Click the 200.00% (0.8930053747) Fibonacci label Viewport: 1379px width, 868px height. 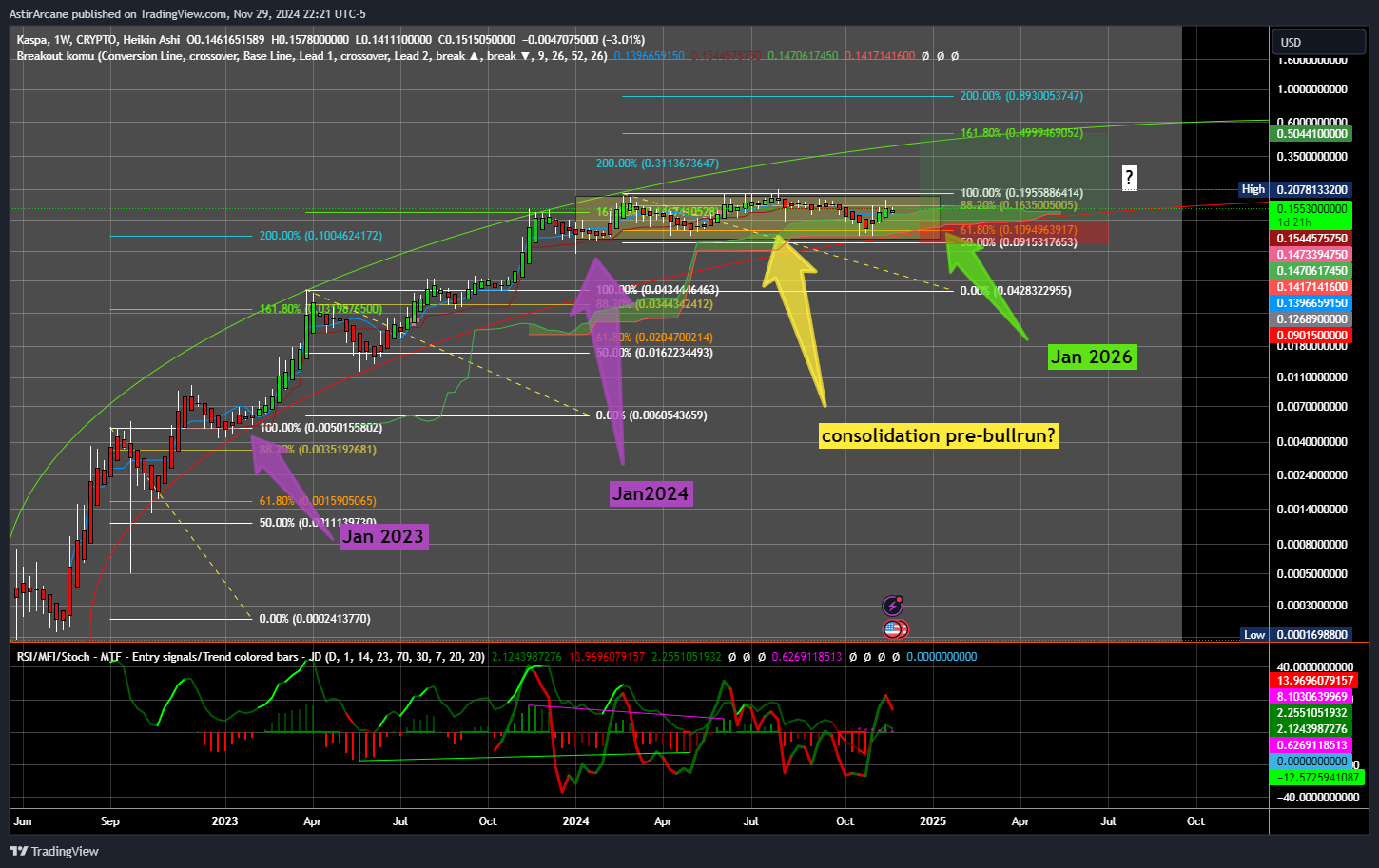tap(1021, 96)
